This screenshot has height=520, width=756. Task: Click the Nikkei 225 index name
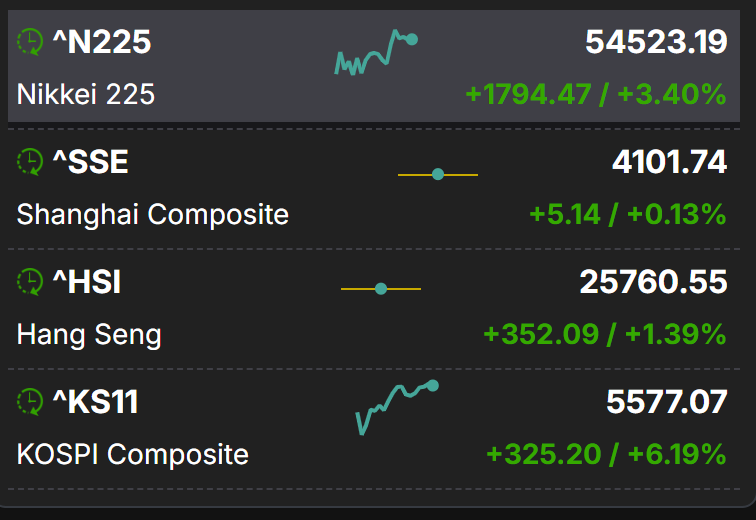86,94
